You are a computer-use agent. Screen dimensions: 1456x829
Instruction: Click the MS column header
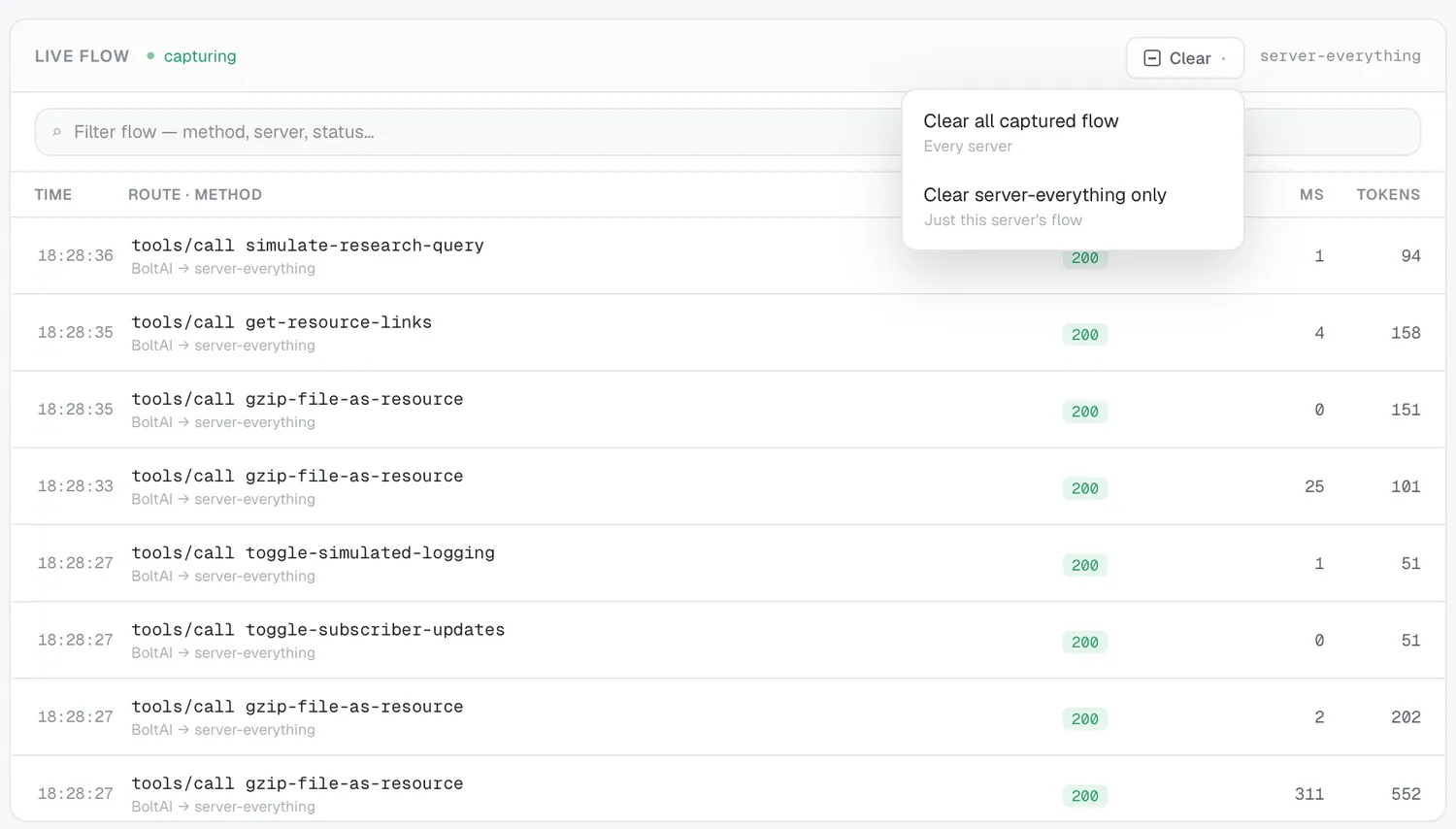(1311, 194)
